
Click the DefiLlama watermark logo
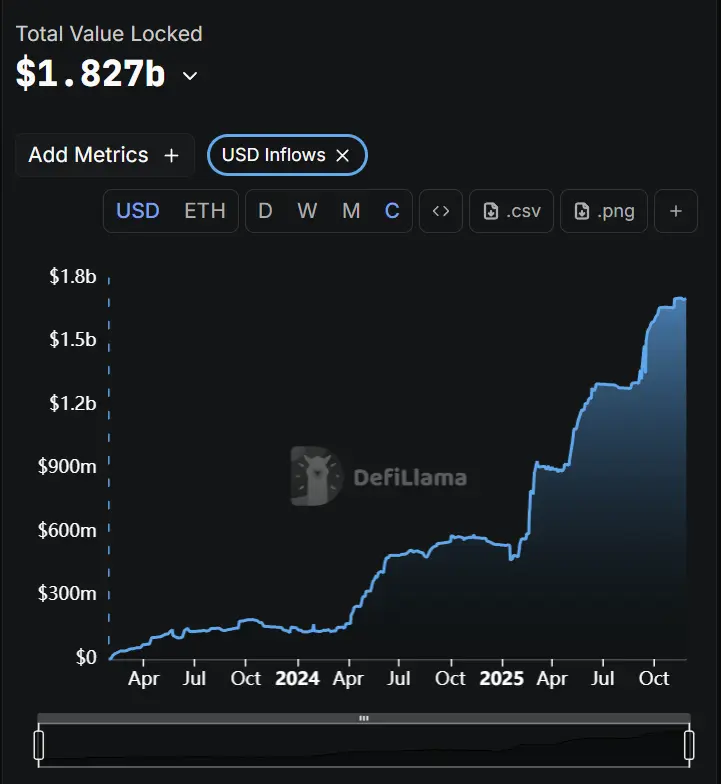(x=379, y=476)
